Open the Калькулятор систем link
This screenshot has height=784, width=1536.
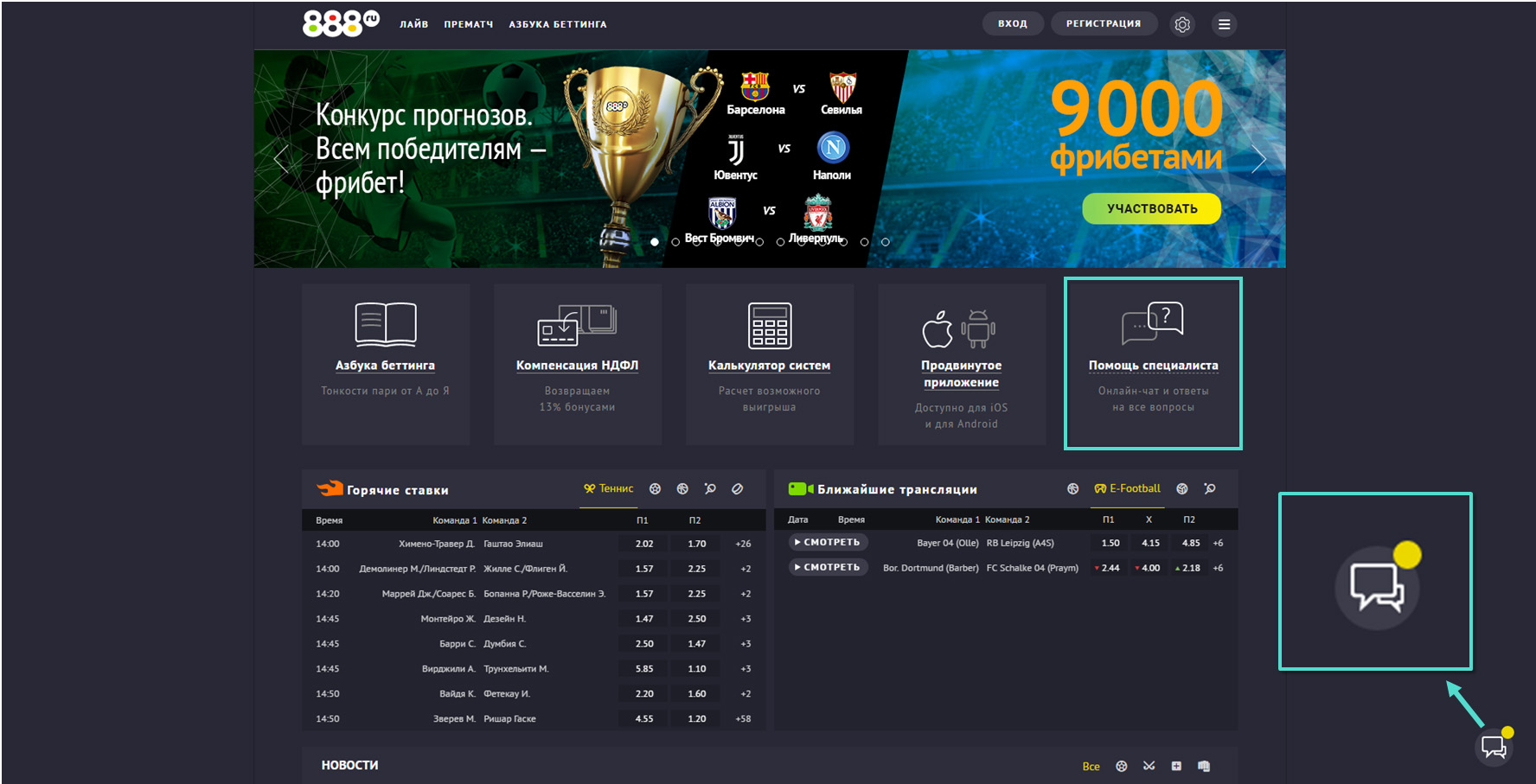tap(770, 366)
